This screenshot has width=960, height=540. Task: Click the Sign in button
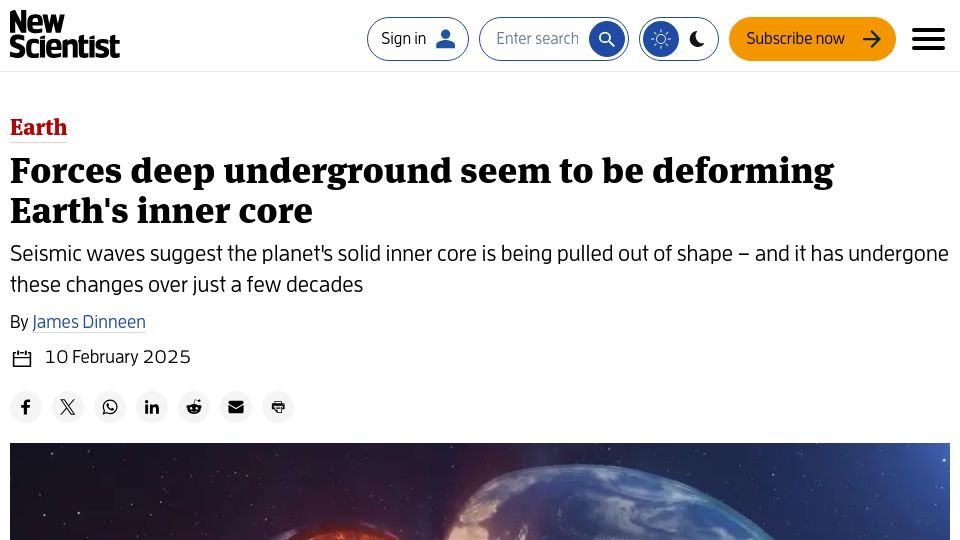[x=418, y=39]
